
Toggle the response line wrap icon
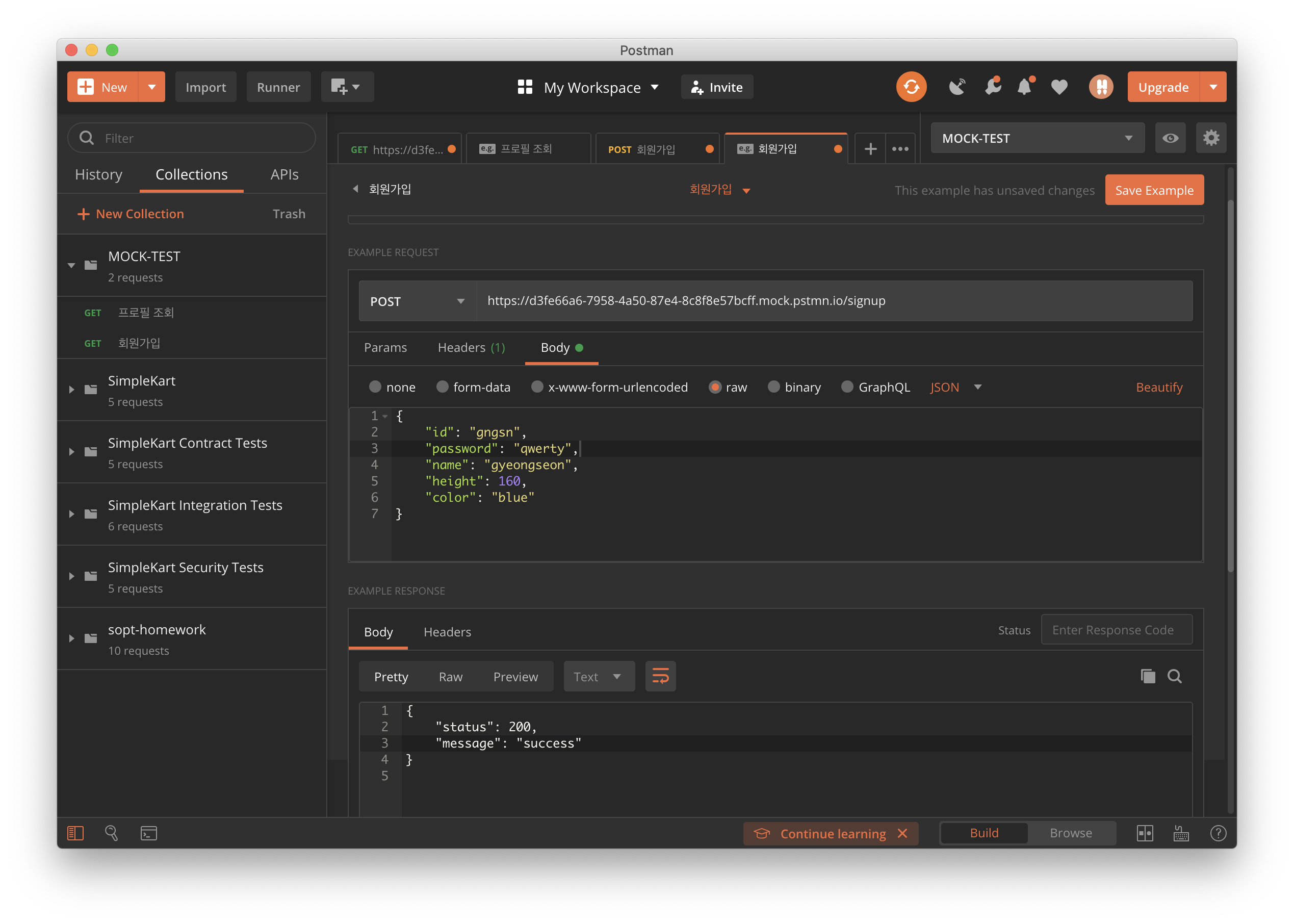pos(660,677)
